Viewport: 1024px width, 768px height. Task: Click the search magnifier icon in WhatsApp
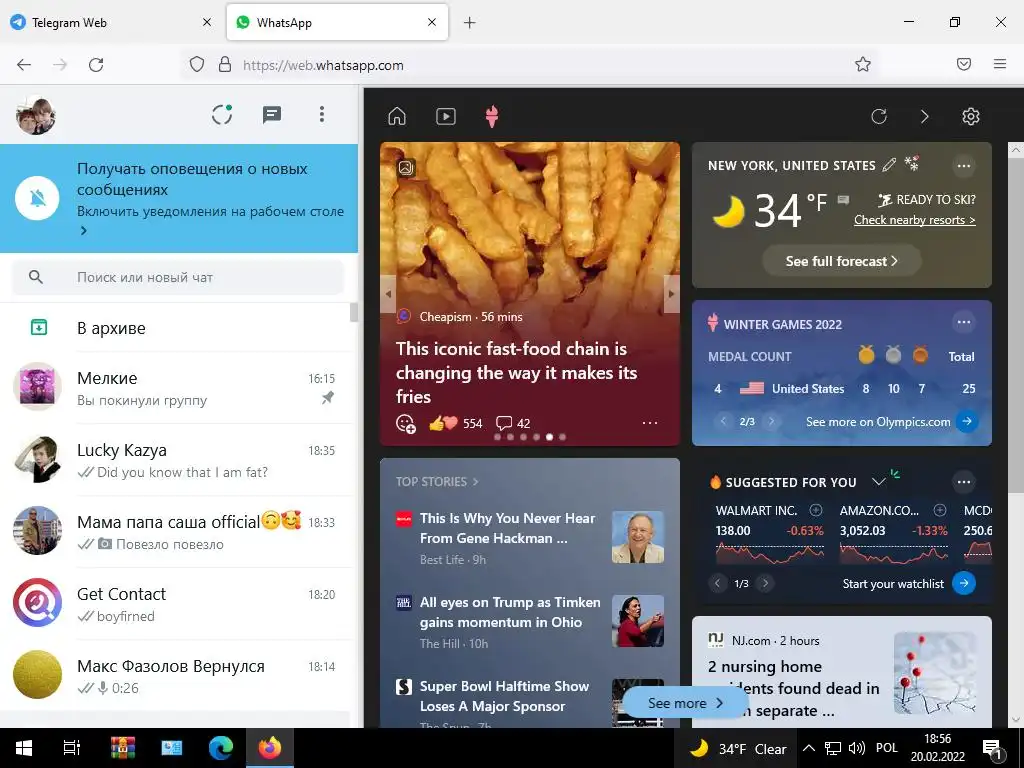click(x=36, y=277)
